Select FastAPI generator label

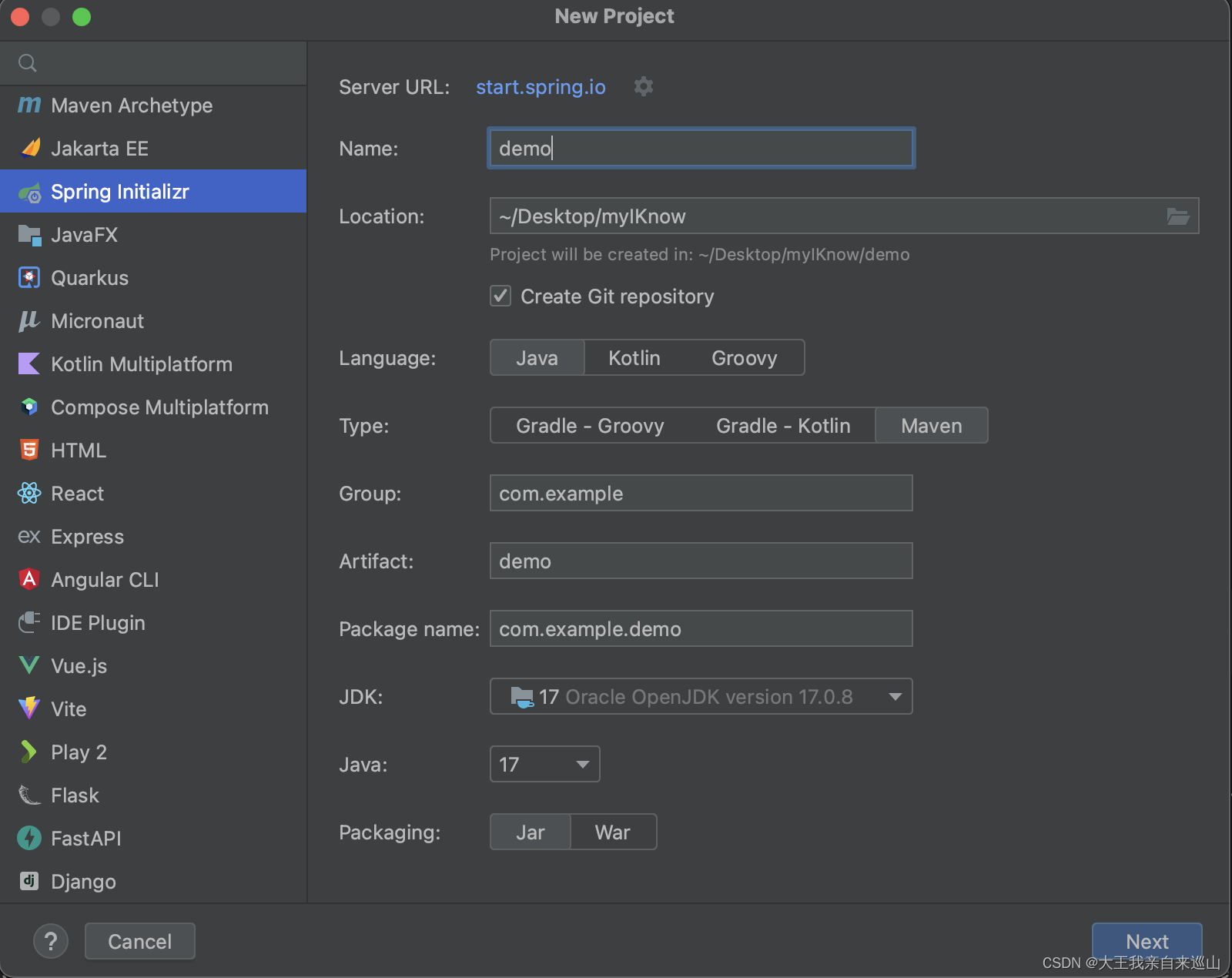[86, 839]
